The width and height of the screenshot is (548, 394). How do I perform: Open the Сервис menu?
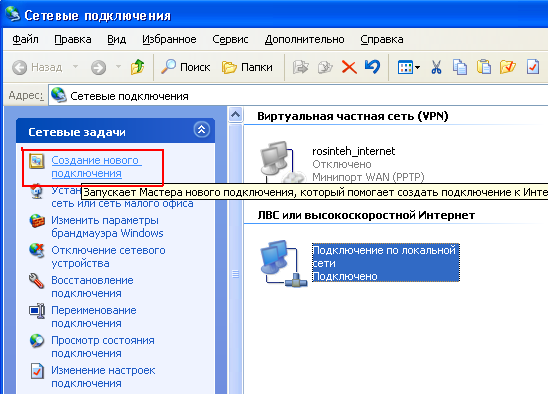(x=230, y=39)
